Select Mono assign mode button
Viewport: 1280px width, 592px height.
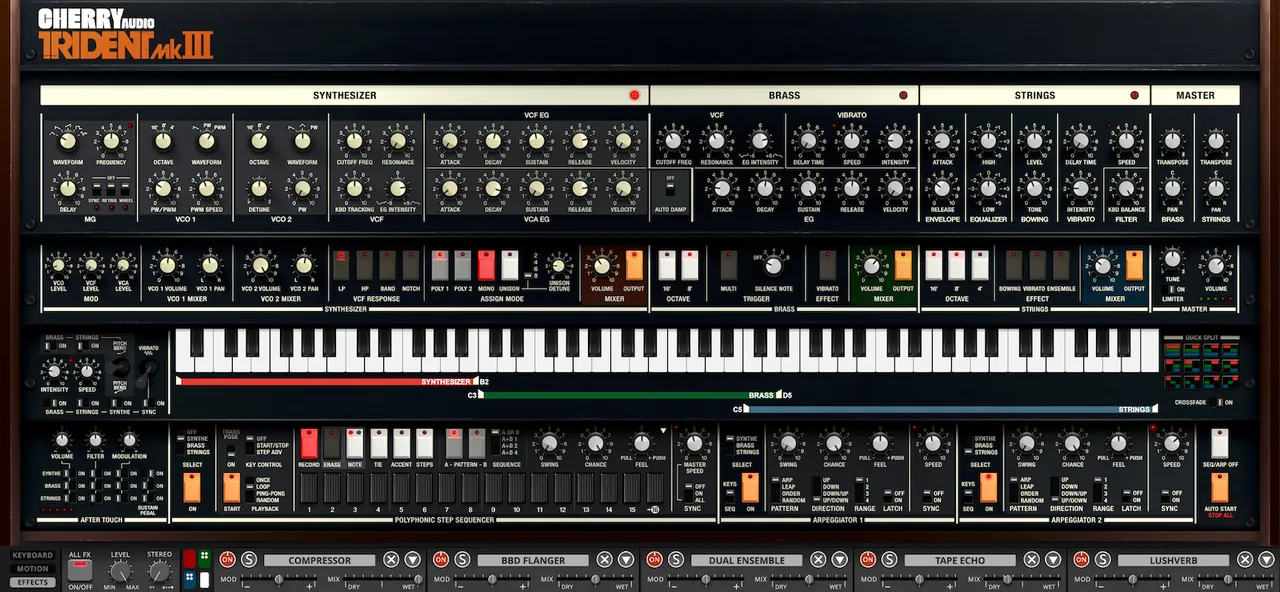coord(486,265)
